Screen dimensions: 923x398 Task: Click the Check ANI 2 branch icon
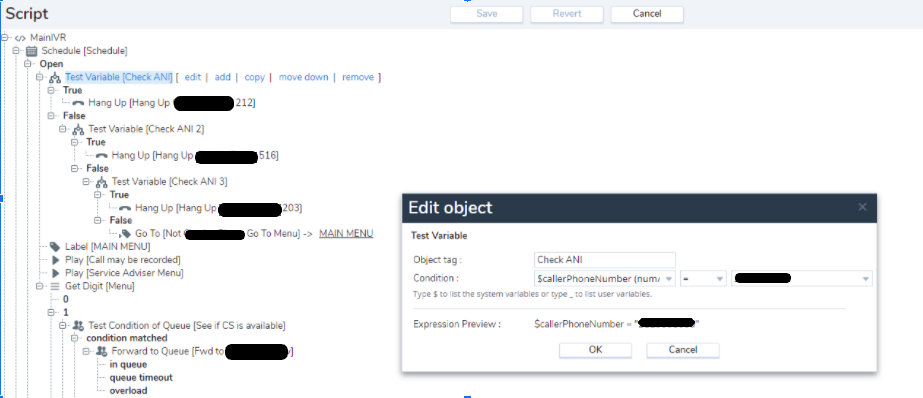[x=78, y=130]
